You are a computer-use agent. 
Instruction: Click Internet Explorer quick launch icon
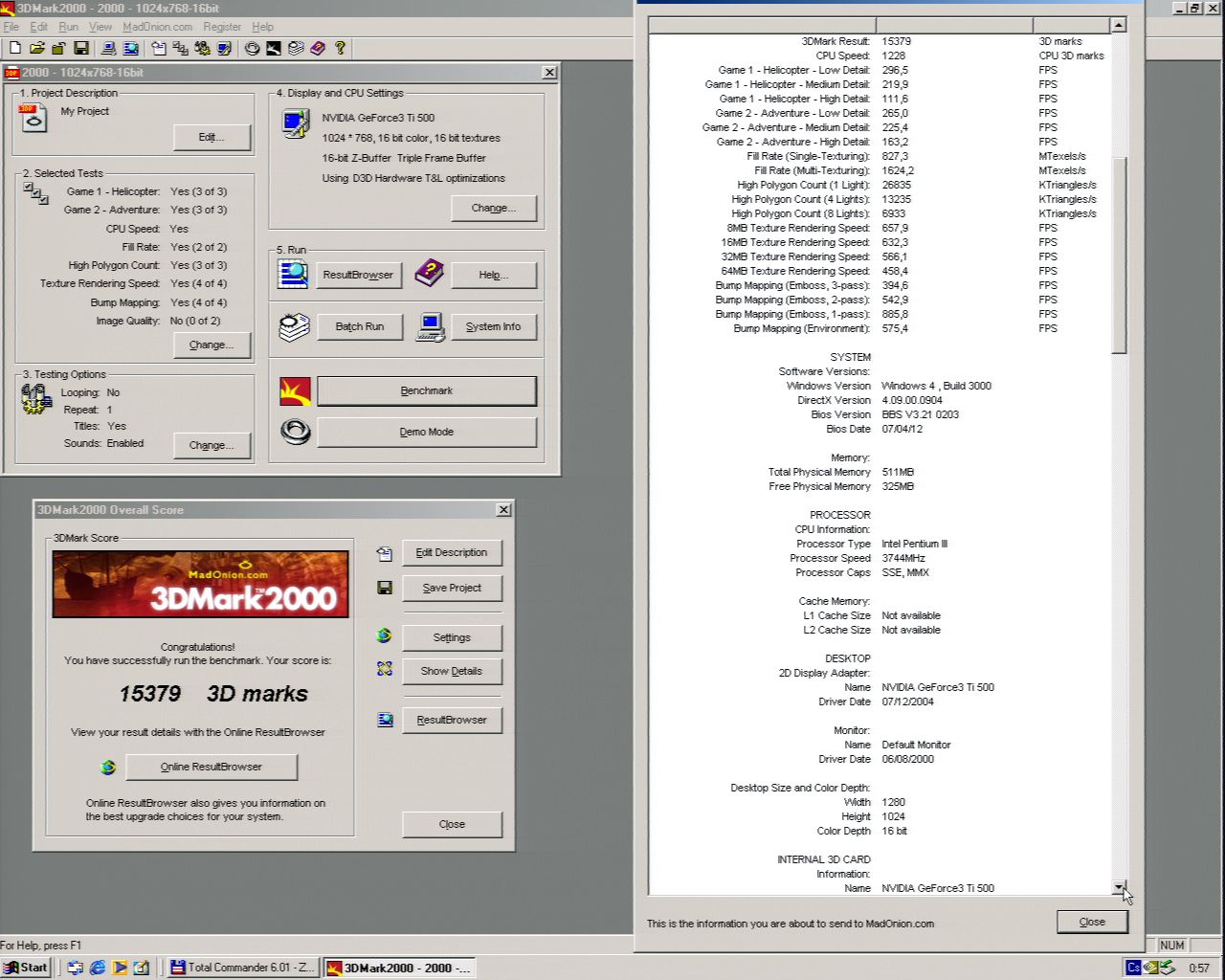[97, 968]
